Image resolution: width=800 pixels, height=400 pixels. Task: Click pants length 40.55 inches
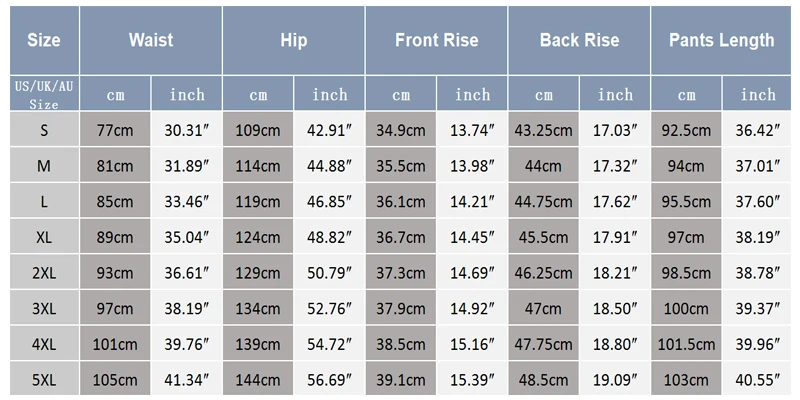point(757,380)
